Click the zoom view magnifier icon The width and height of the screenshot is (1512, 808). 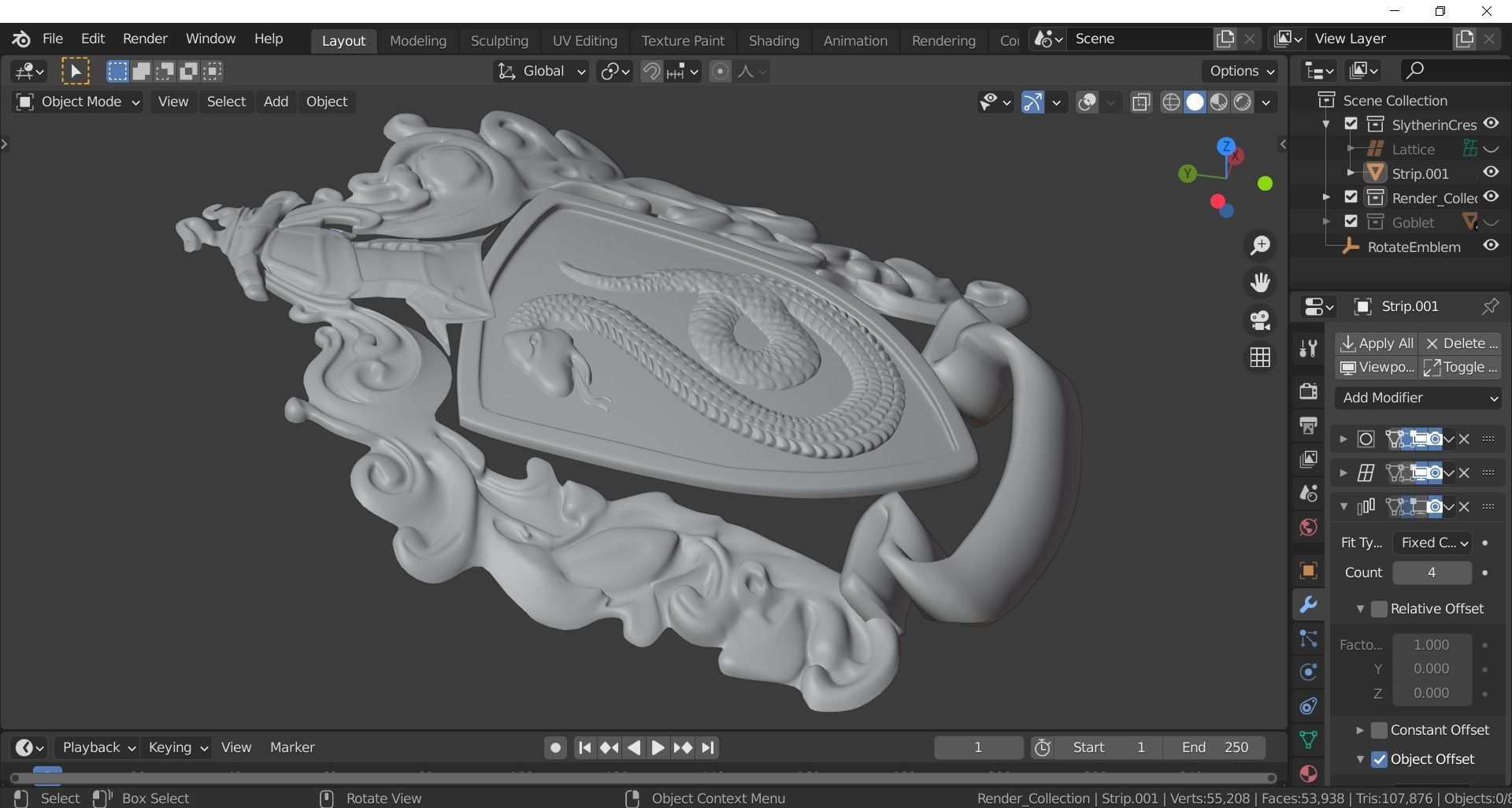coord(1260,246)
